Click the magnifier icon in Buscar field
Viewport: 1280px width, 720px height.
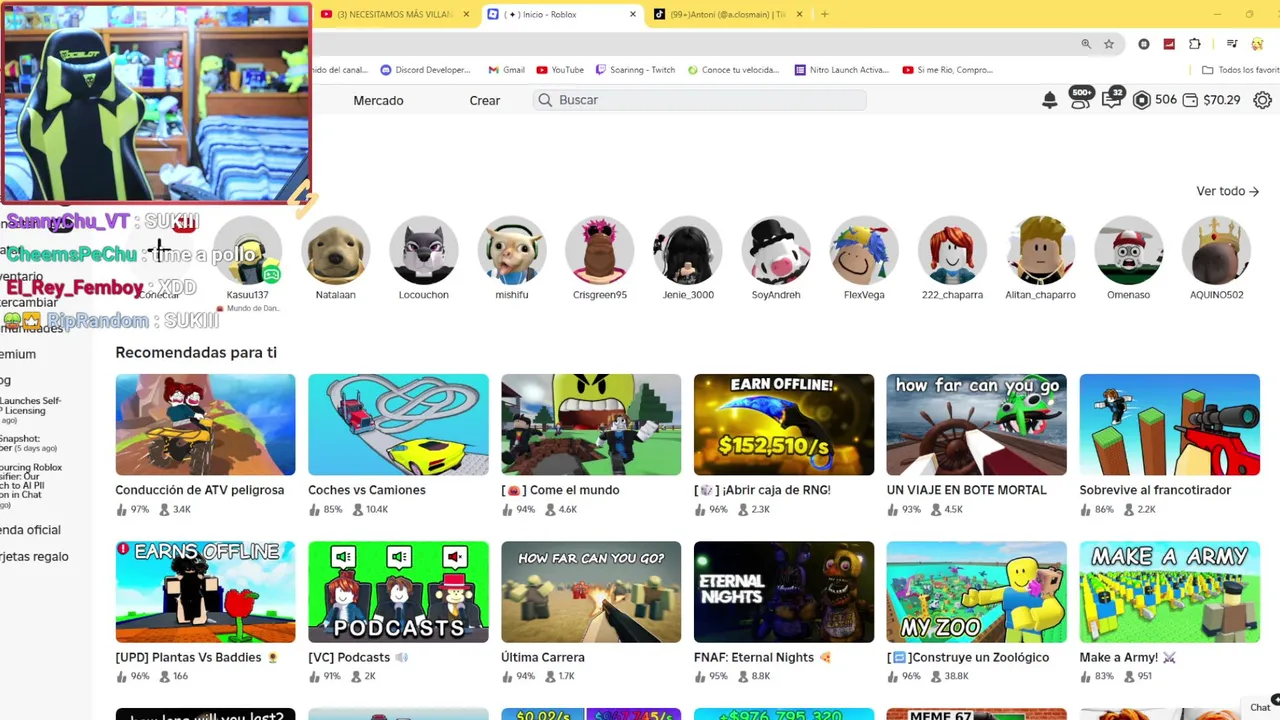(x=545, y=100)
